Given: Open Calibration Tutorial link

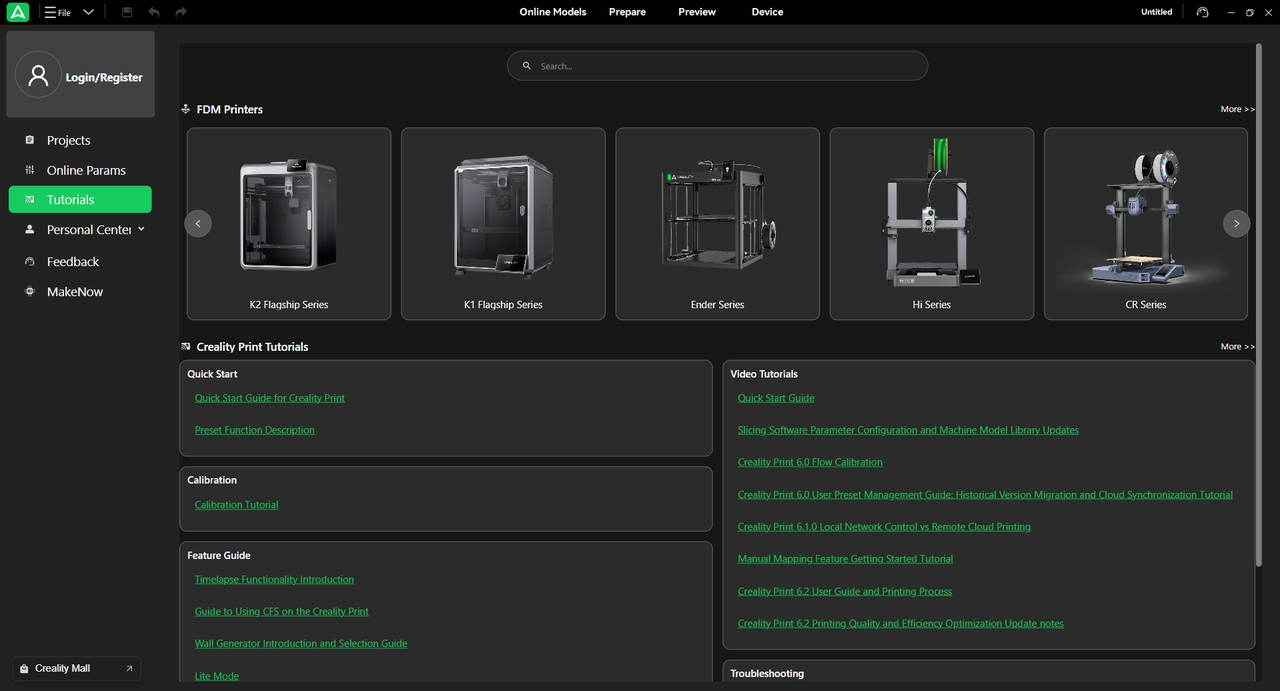Looking at the screenshot, I should tap(236, 505).
